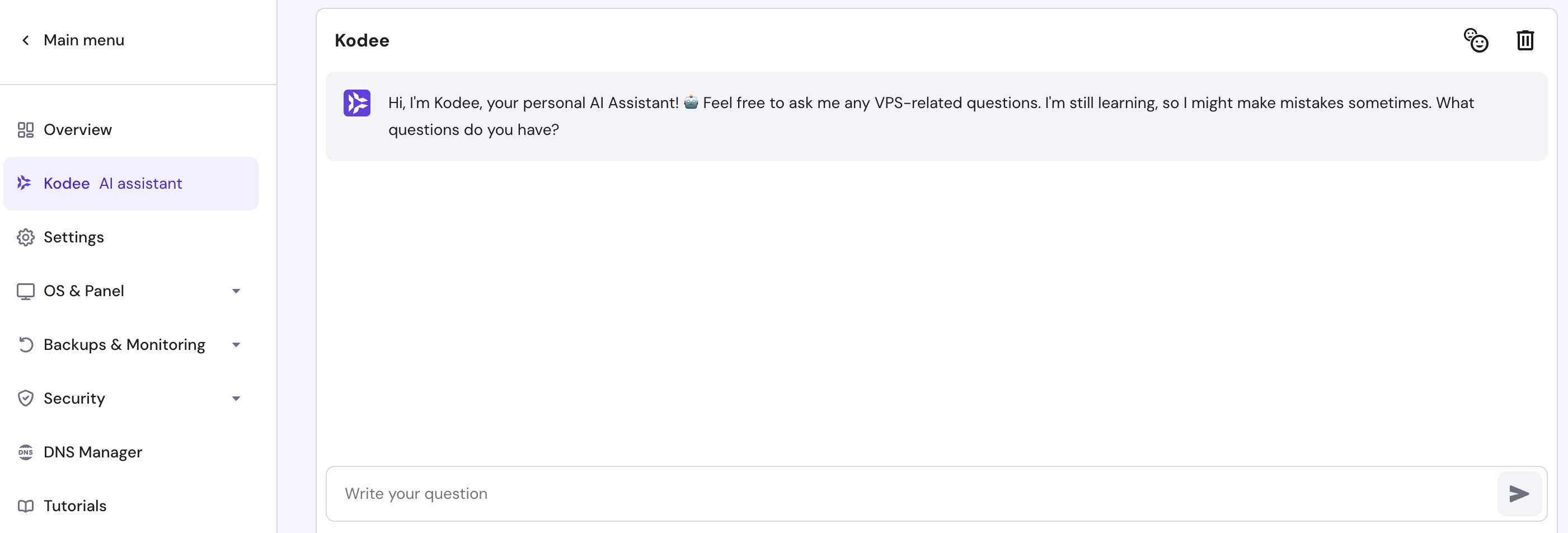Screen dimensions: 1568x533
Task: Select the Overview menu label
Action: (78, 130)
